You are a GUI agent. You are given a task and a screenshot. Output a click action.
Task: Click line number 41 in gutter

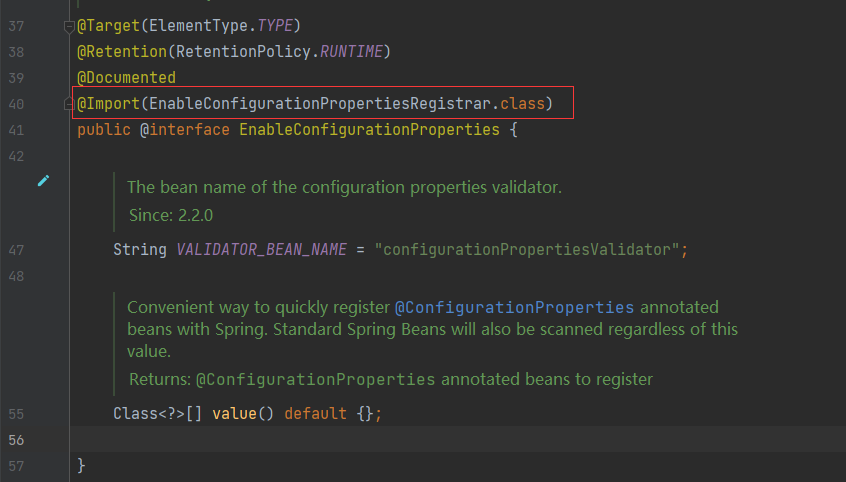[16, 130]
